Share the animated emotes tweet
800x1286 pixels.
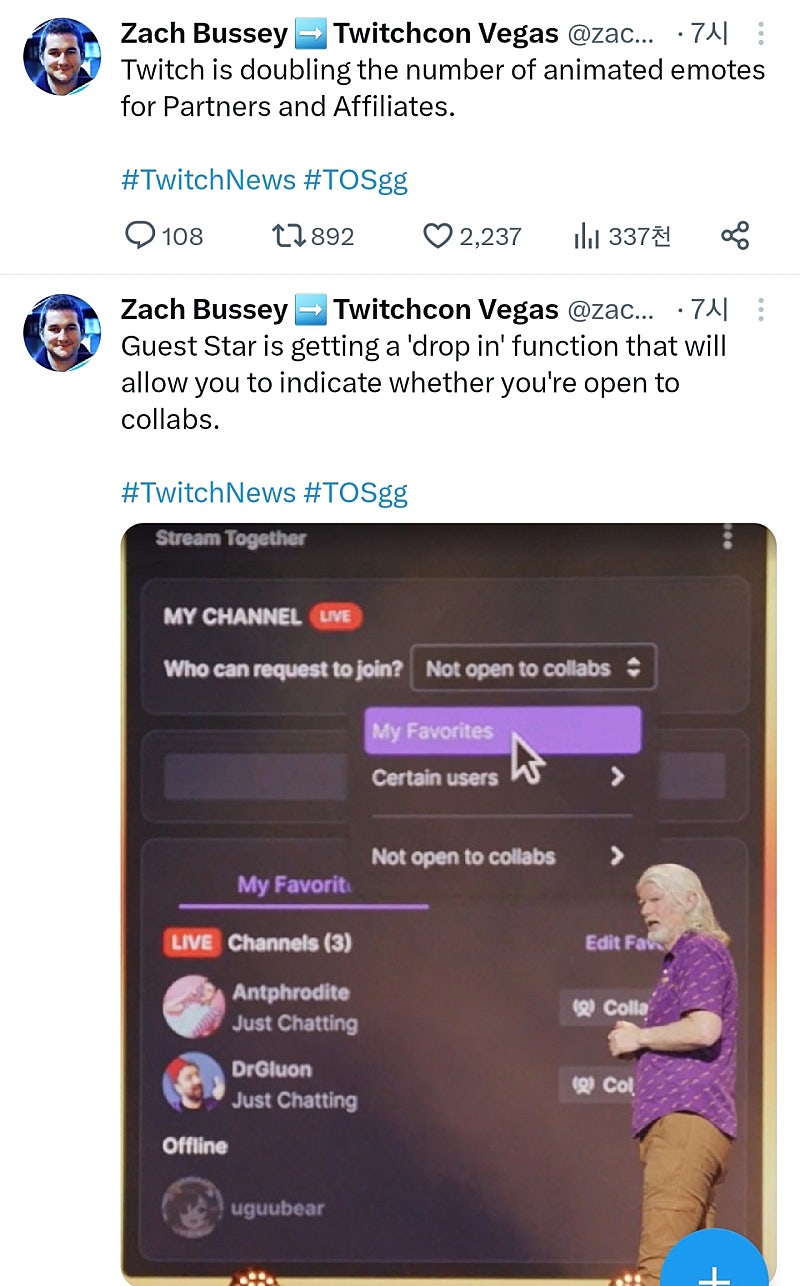coord(735,236)
